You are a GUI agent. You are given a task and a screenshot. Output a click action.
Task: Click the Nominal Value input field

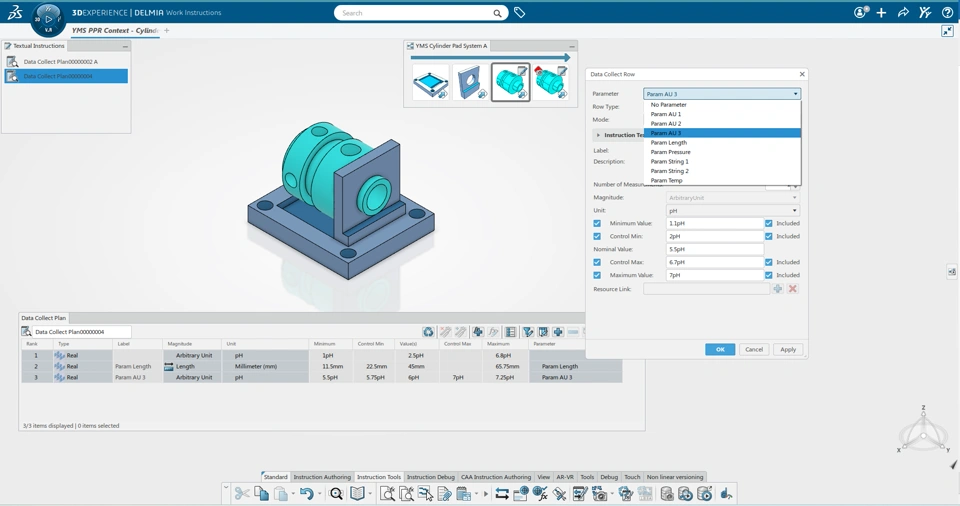(714, 249)
